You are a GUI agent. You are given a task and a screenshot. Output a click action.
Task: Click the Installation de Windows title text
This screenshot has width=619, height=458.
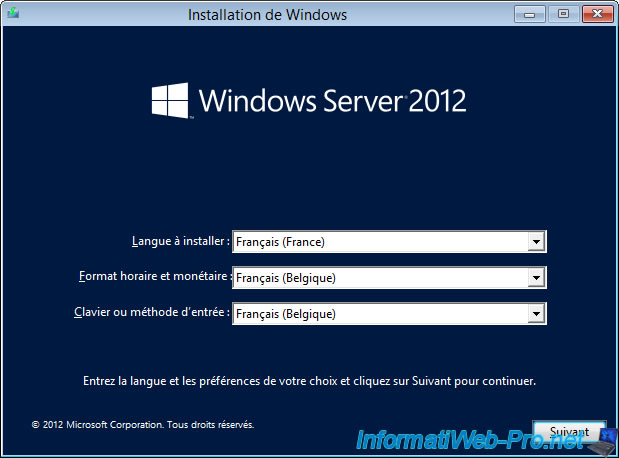(x=267, y=15)
